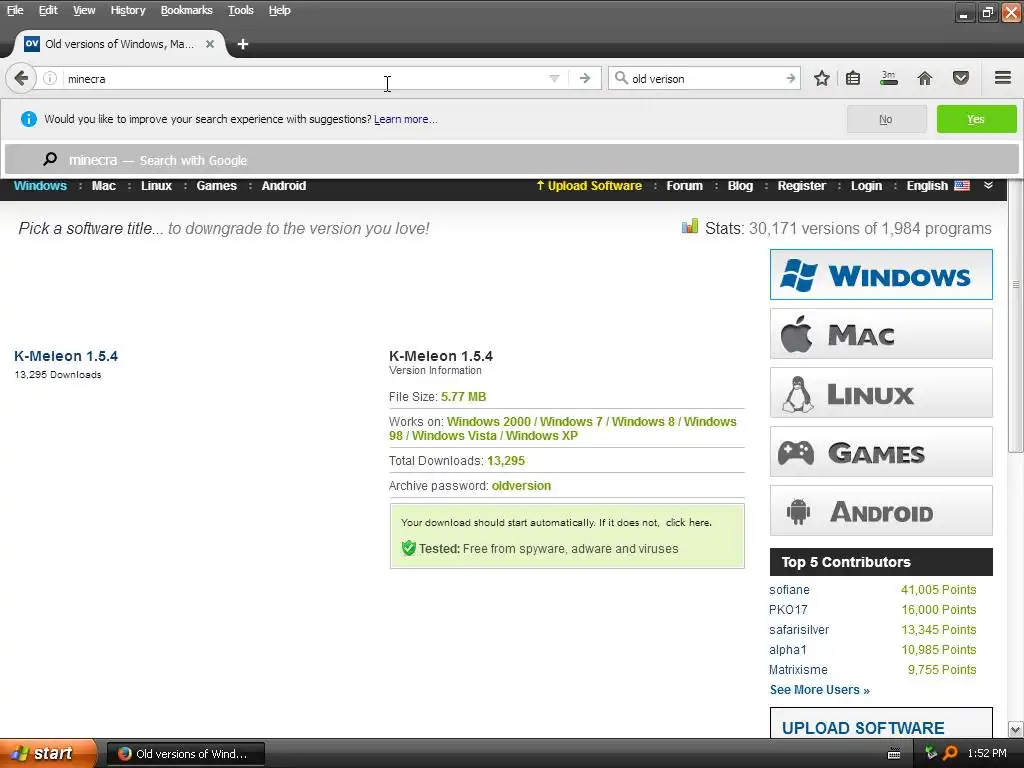This screenshot has height=768, width=1024.
Task: Show your bookmarks list icon
Action: (x=853, y=78)
